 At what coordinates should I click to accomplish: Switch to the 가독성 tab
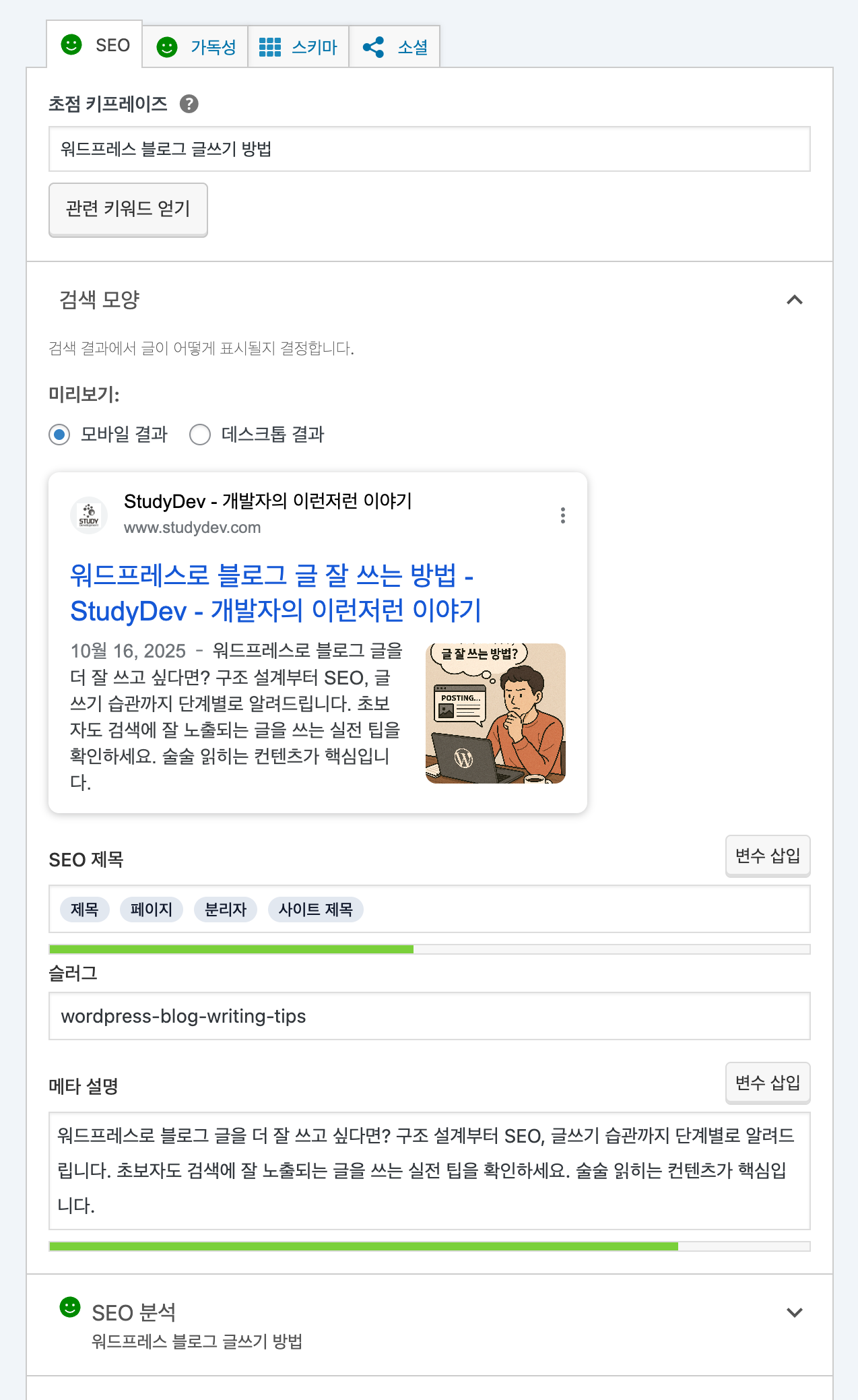pos(213,47)
